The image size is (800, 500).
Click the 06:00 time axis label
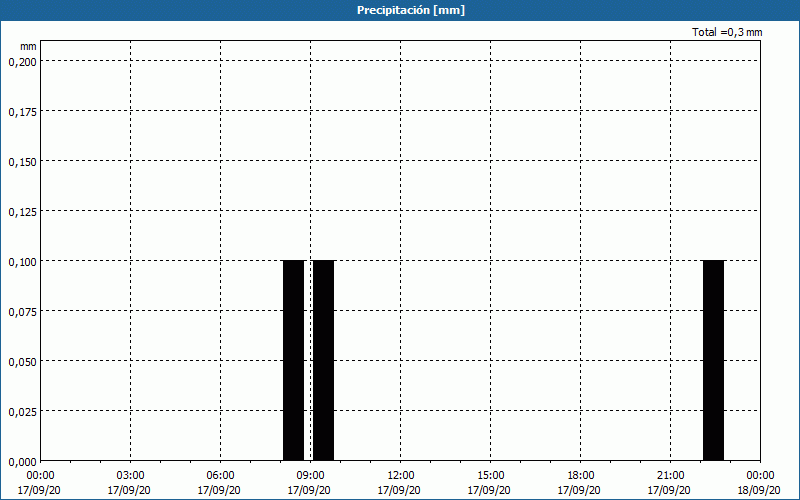(x=220, y=476)
